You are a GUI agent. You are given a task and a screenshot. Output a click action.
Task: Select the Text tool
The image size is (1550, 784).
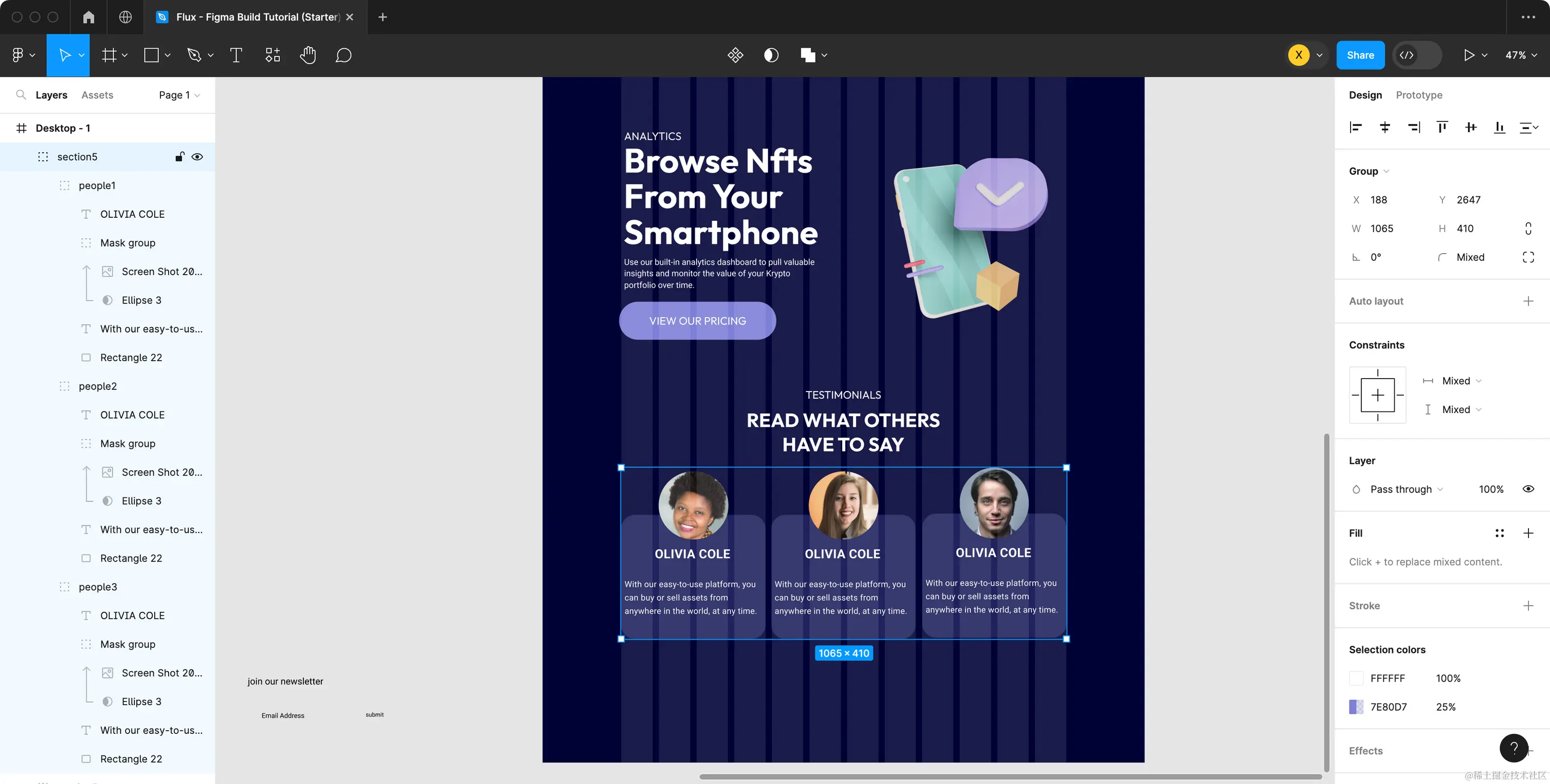[x=236, y=55]
